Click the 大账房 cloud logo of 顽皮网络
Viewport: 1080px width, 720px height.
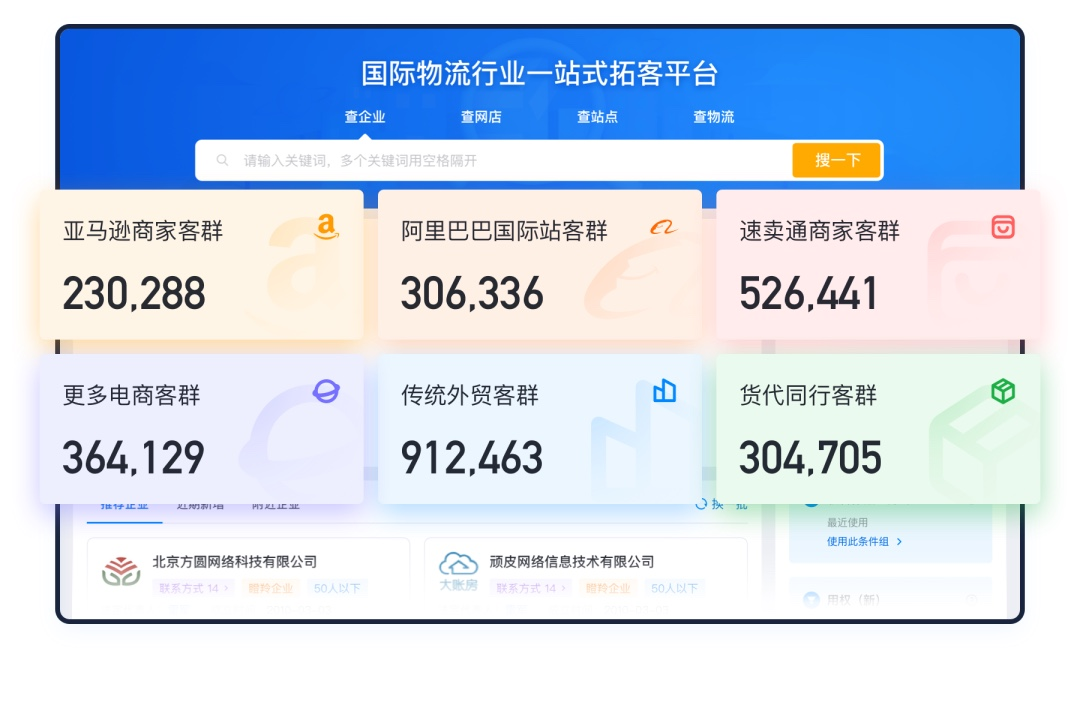[x=459, y=571]
